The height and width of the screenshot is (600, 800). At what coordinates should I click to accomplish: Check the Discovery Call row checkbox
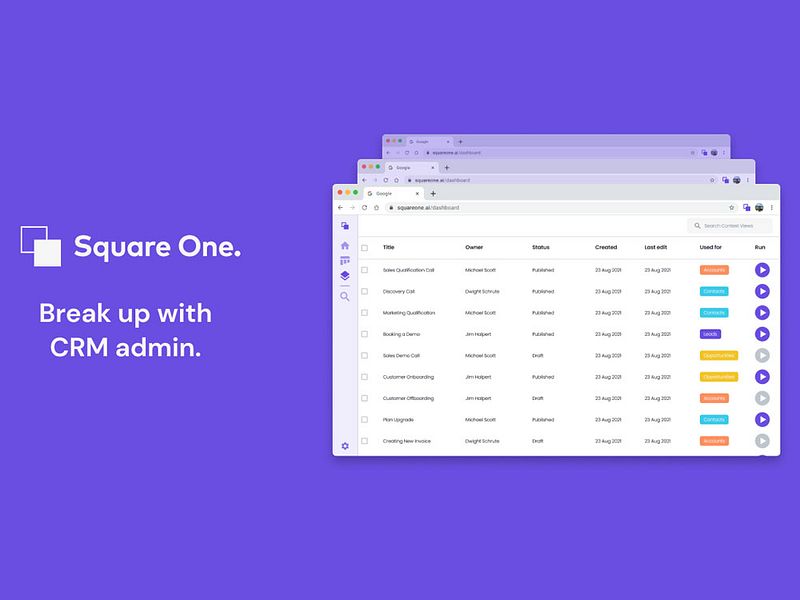point(364,291)
